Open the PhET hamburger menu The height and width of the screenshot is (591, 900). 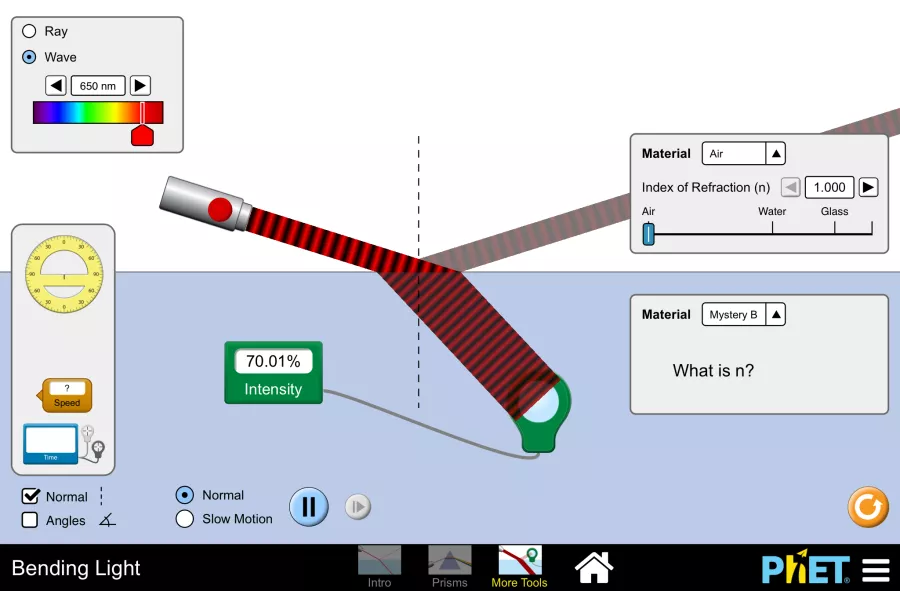click(876, 570)
